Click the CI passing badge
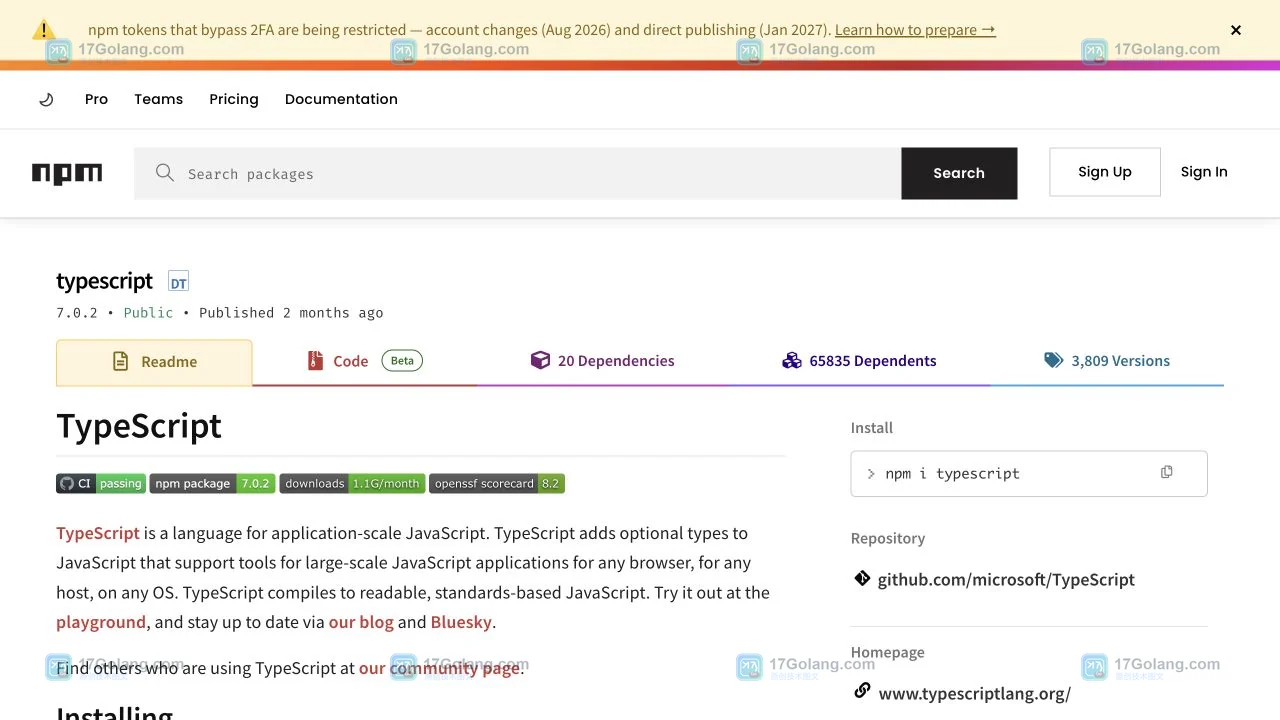The width and height of the screenshot is (1280, 720). coord(101,483)
